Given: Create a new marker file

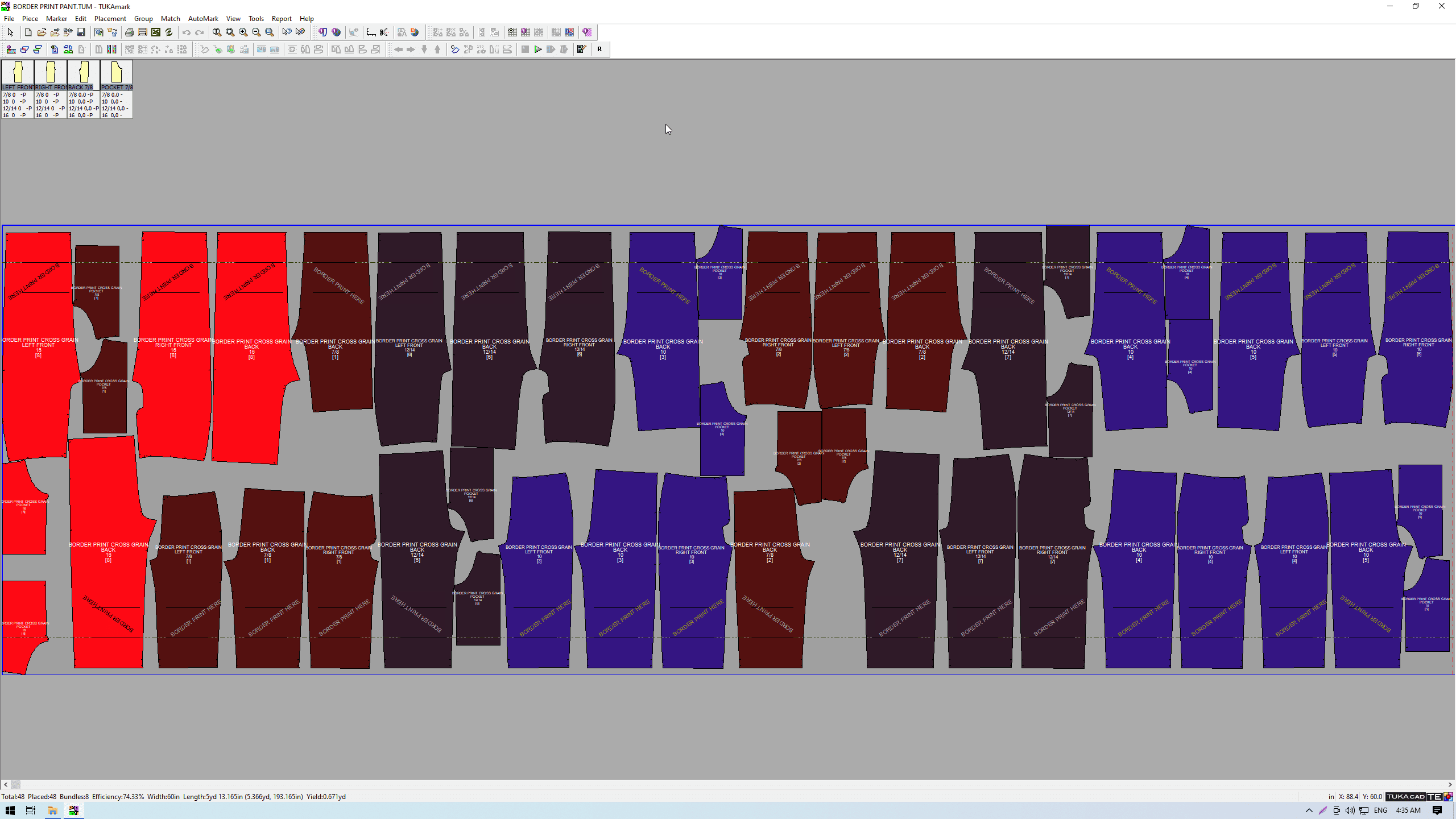Looking at the screenshot, I should coord(28,32).
